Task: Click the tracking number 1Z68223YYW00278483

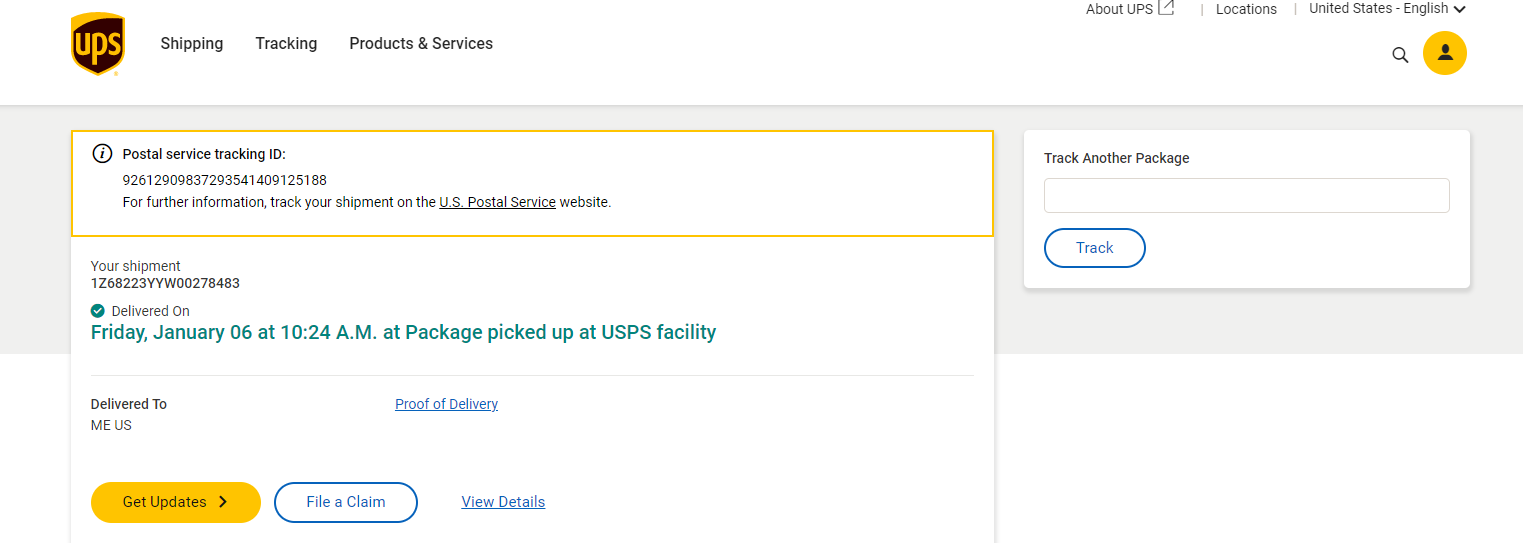Action: pos(165,283)
